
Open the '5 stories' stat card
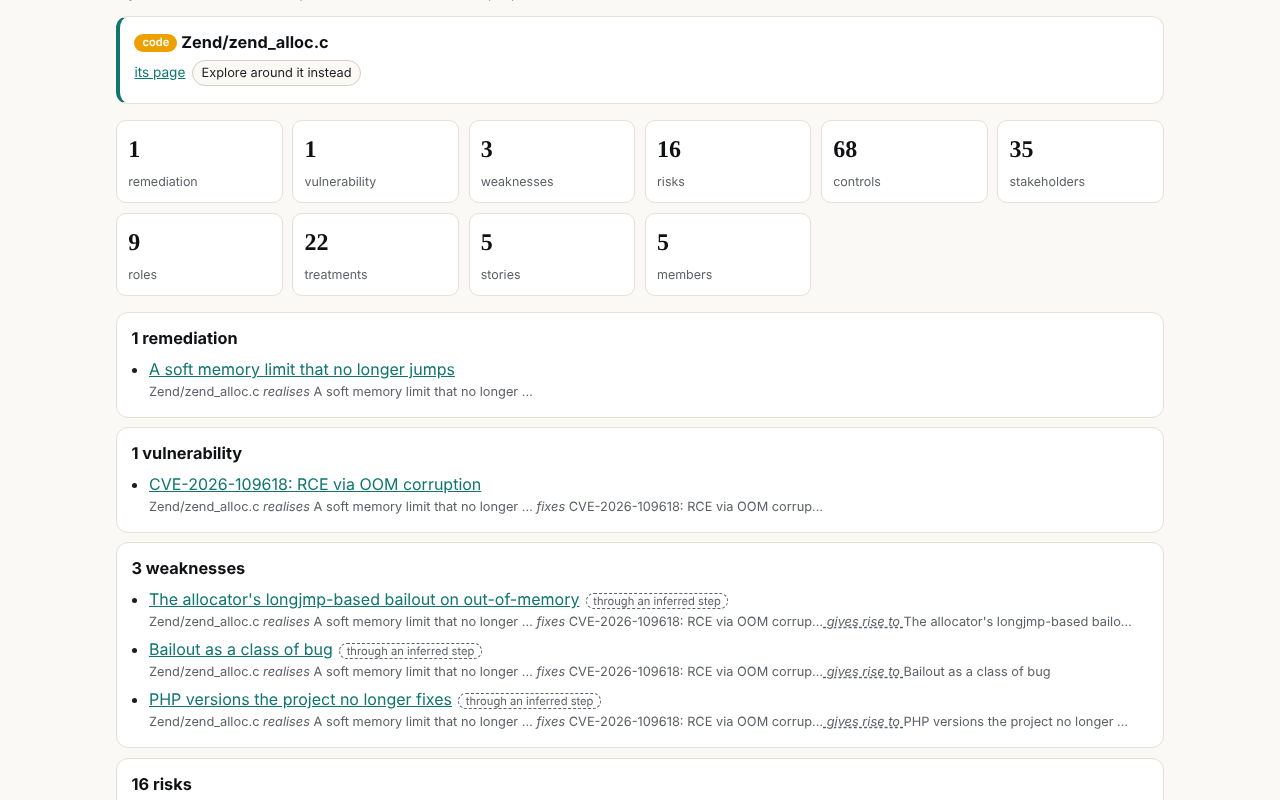coord(552,255)
